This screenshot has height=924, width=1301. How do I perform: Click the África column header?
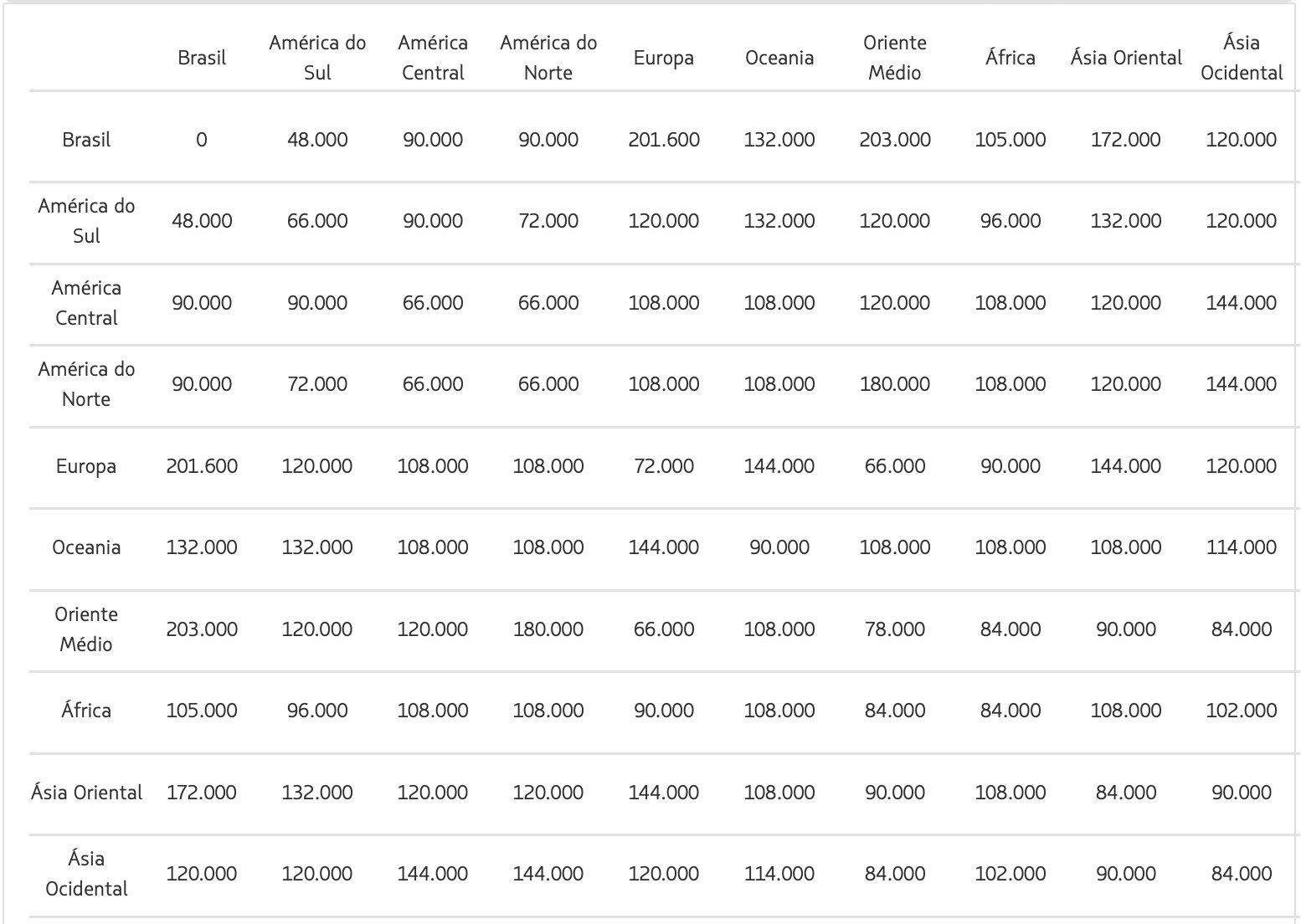point(1010,58)
